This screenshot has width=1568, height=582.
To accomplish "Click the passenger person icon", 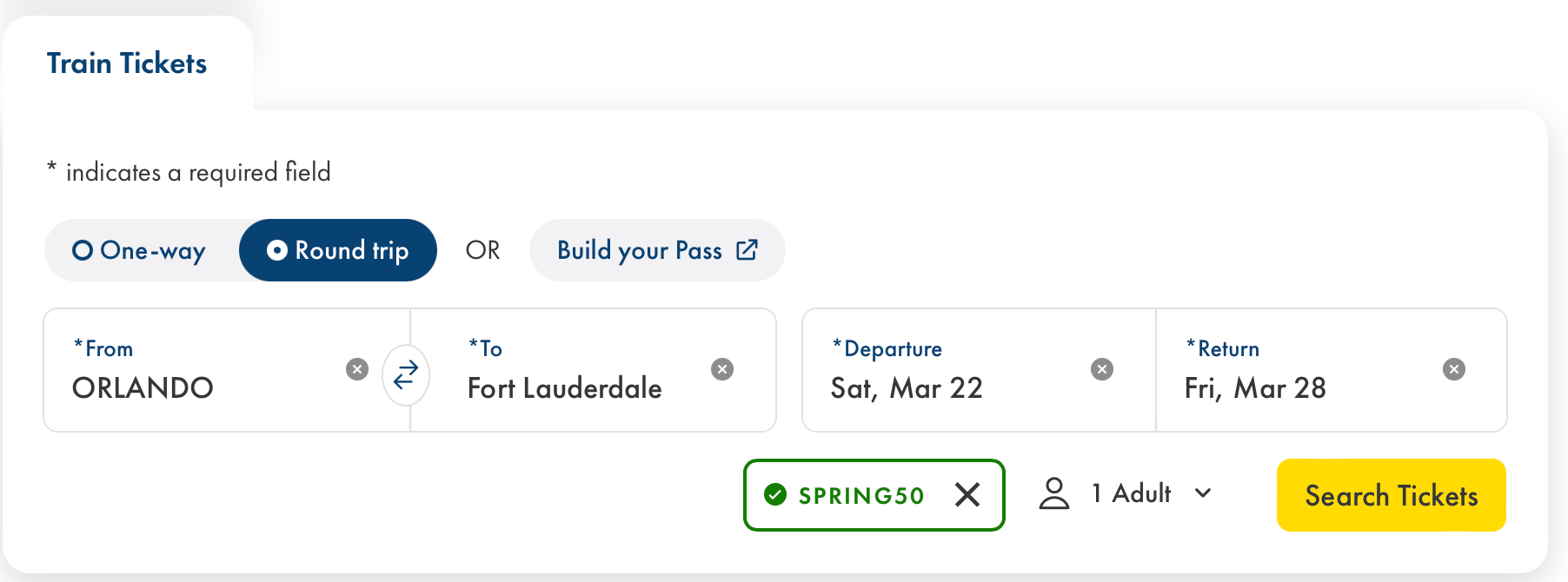I will [1054, 493].
